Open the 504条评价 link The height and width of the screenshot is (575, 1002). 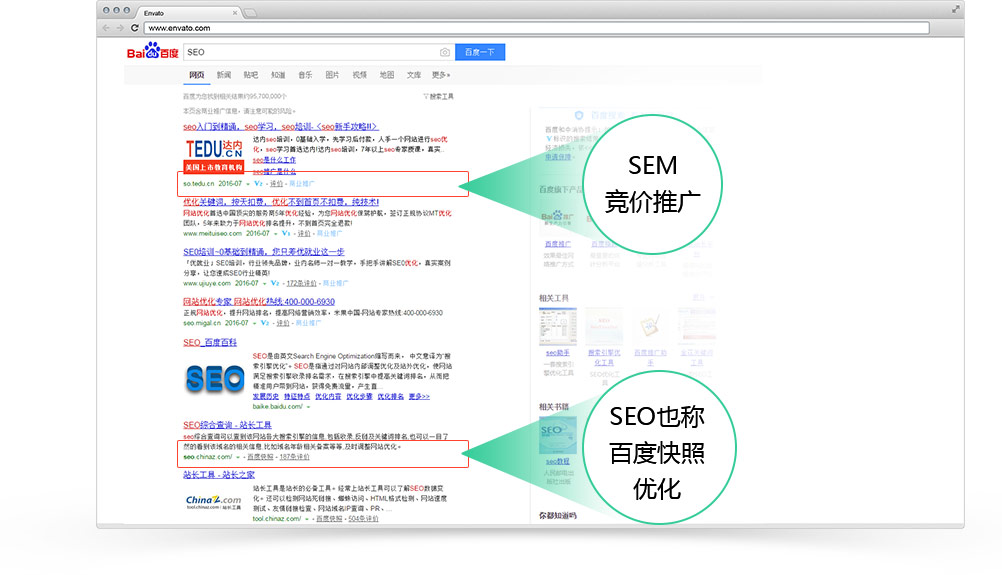(x=364, y=519)
